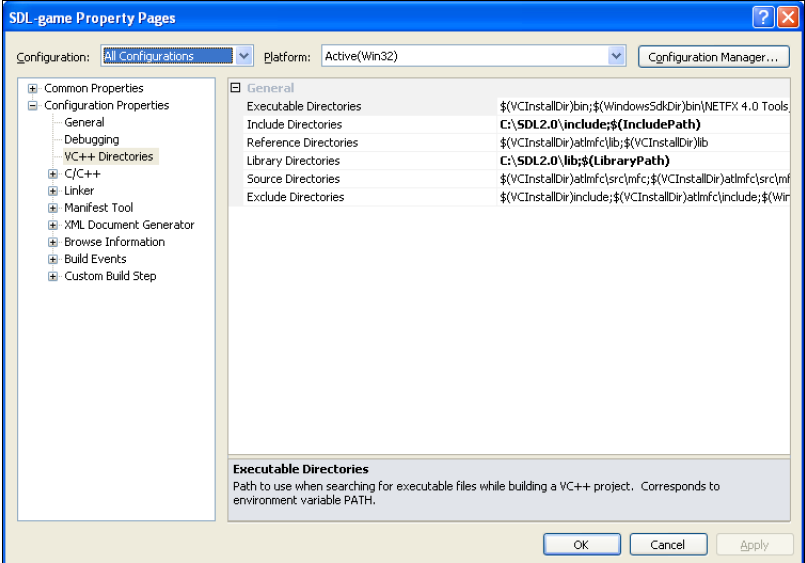Expand Browse Information node
This screenshot has width=805, height=563.
tap(52, 242)
